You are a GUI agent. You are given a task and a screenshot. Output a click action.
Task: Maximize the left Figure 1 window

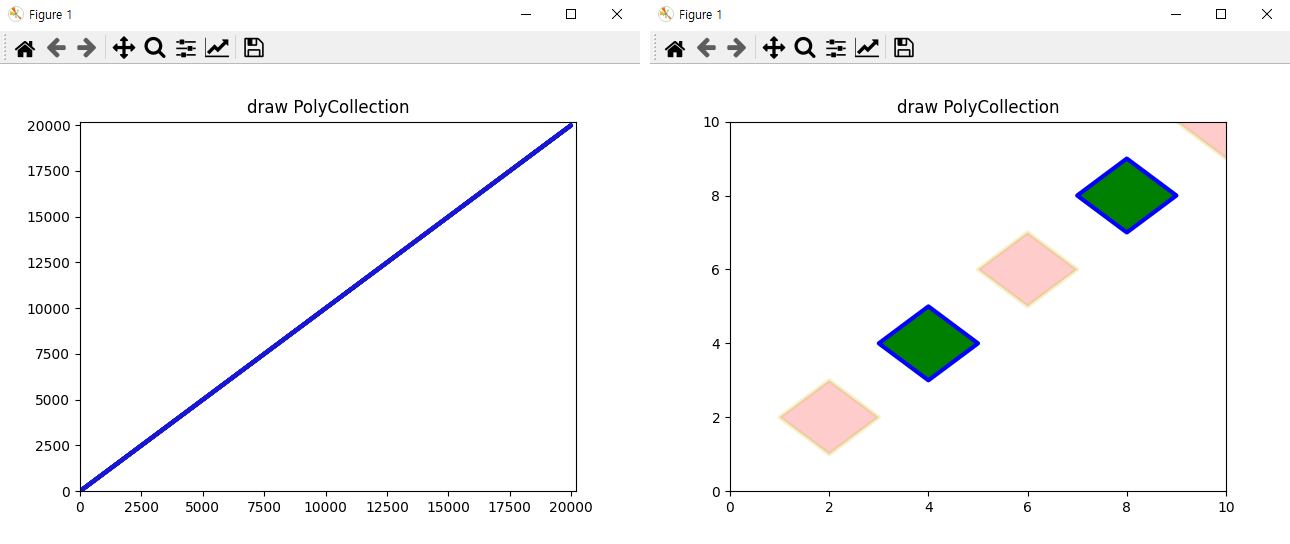tap(571, 14)
